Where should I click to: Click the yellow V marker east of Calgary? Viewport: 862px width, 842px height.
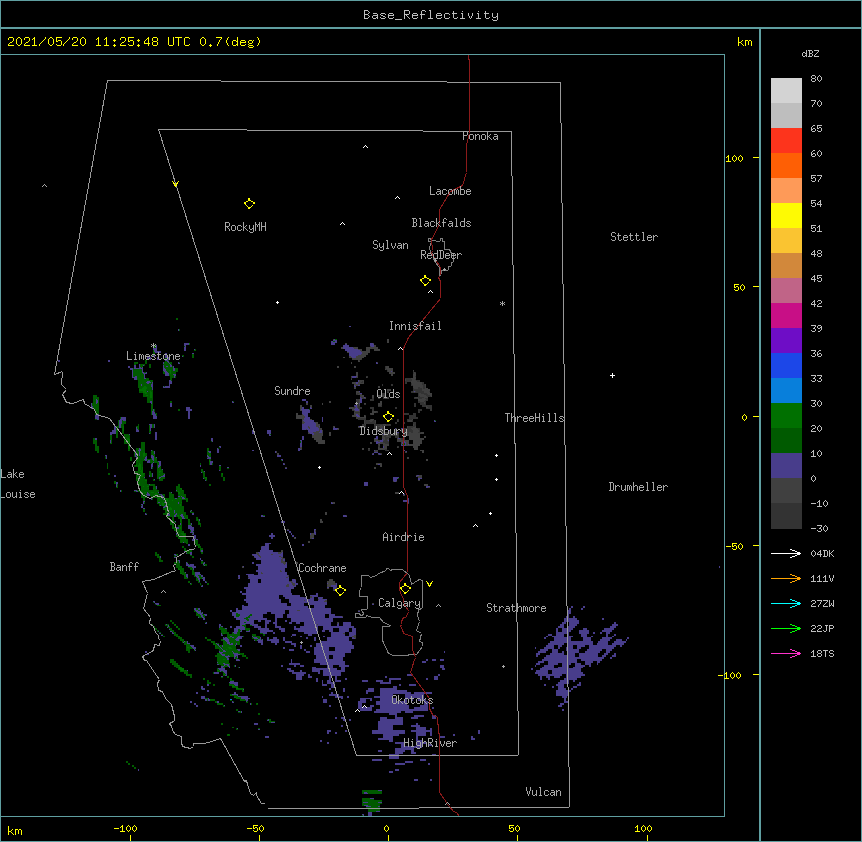429,584
